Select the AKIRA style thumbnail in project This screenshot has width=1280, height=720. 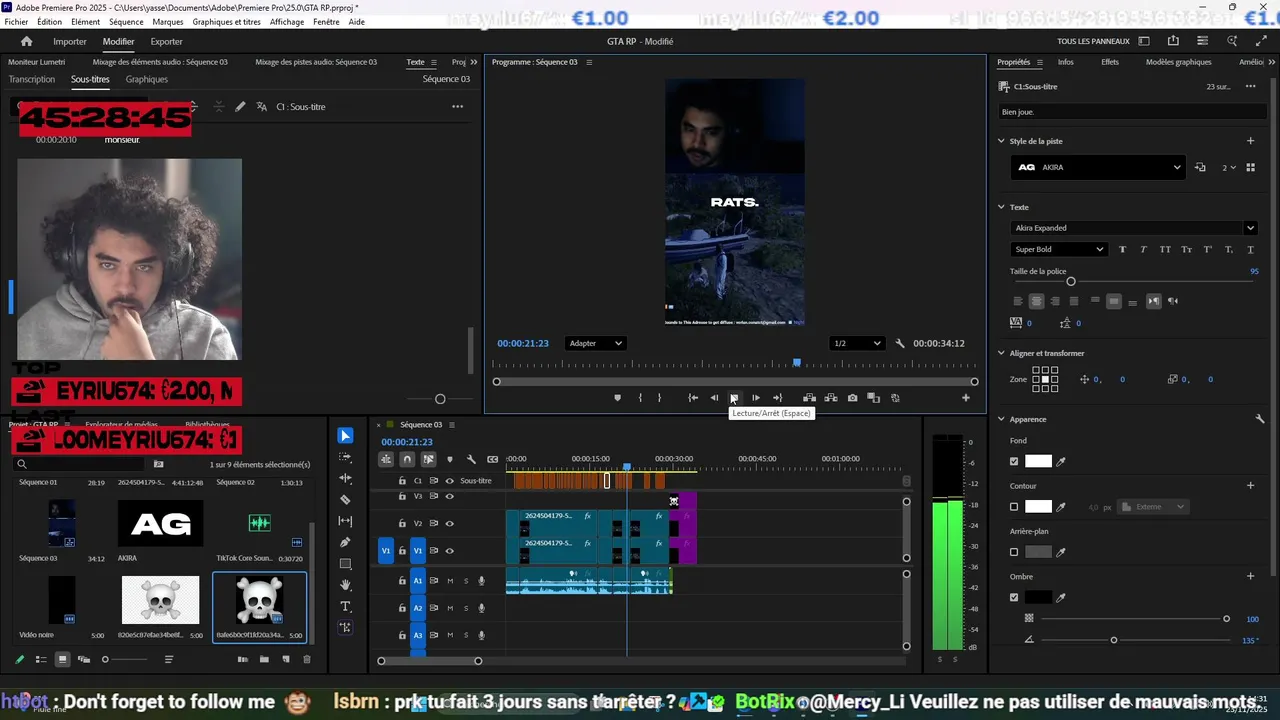click(161, 523)
